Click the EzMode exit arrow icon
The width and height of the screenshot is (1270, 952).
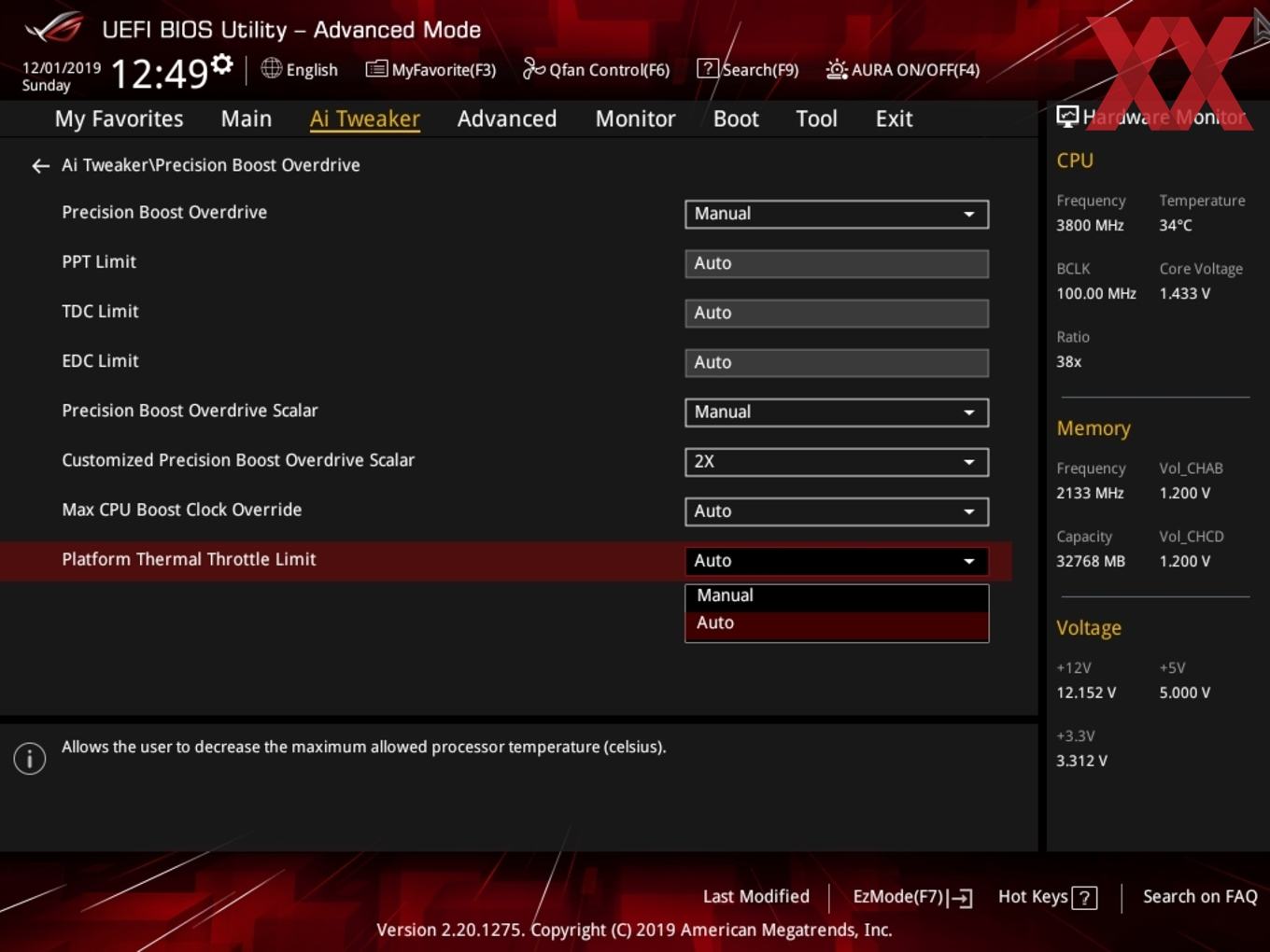click(960, 898)
